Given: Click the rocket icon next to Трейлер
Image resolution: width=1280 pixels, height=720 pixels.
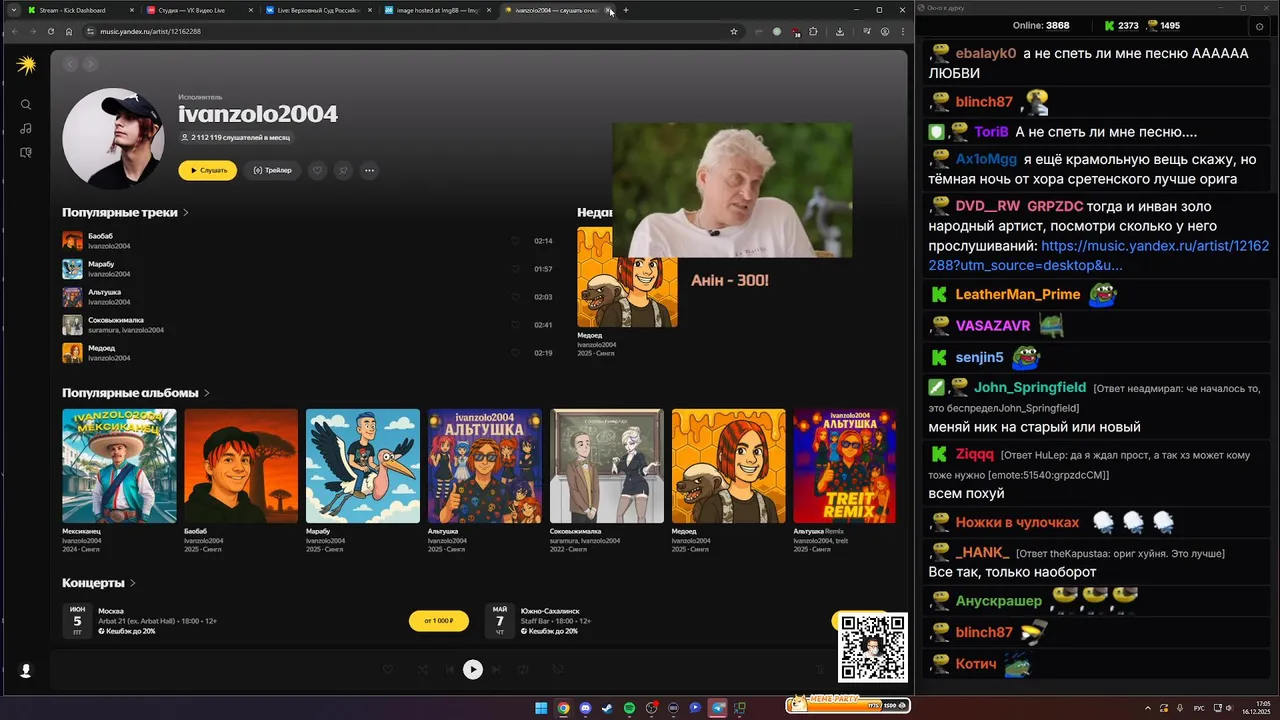Looking at the screenshot, I should [343, 170].
